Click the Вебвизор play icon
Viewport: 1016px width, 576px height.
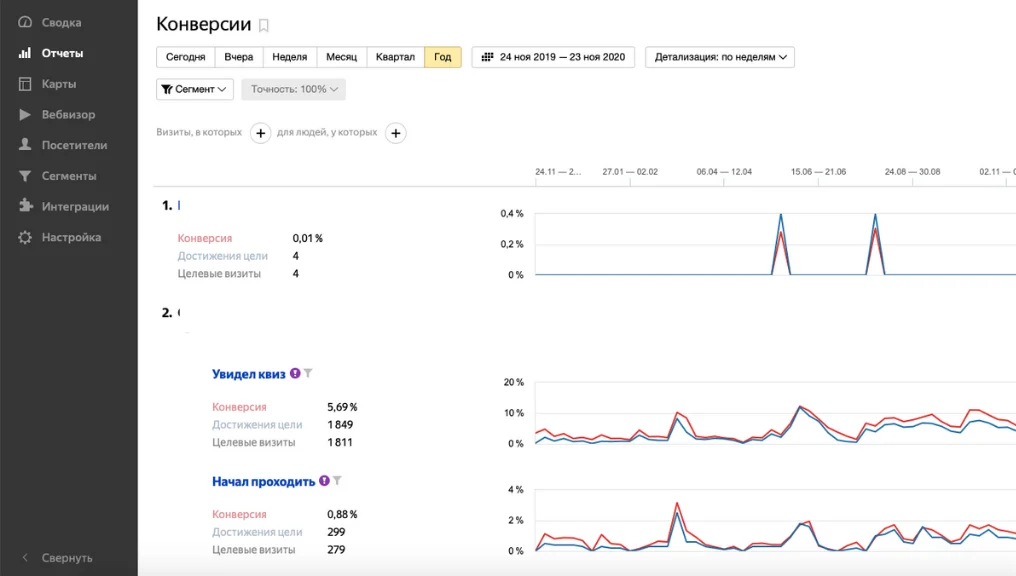click(25, 115)
